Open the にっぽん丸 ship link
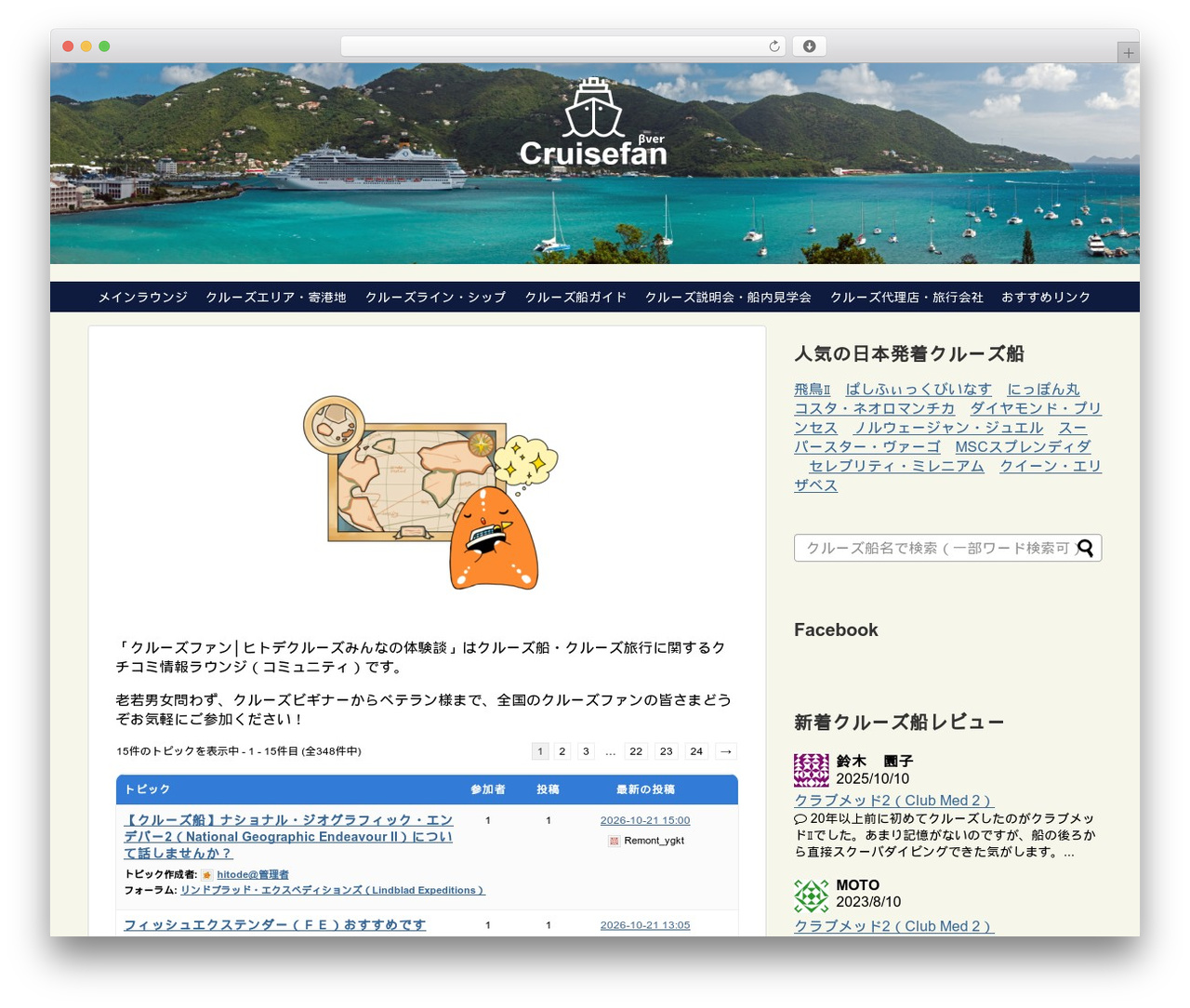1190x1008 pixels. (1044, 390)
